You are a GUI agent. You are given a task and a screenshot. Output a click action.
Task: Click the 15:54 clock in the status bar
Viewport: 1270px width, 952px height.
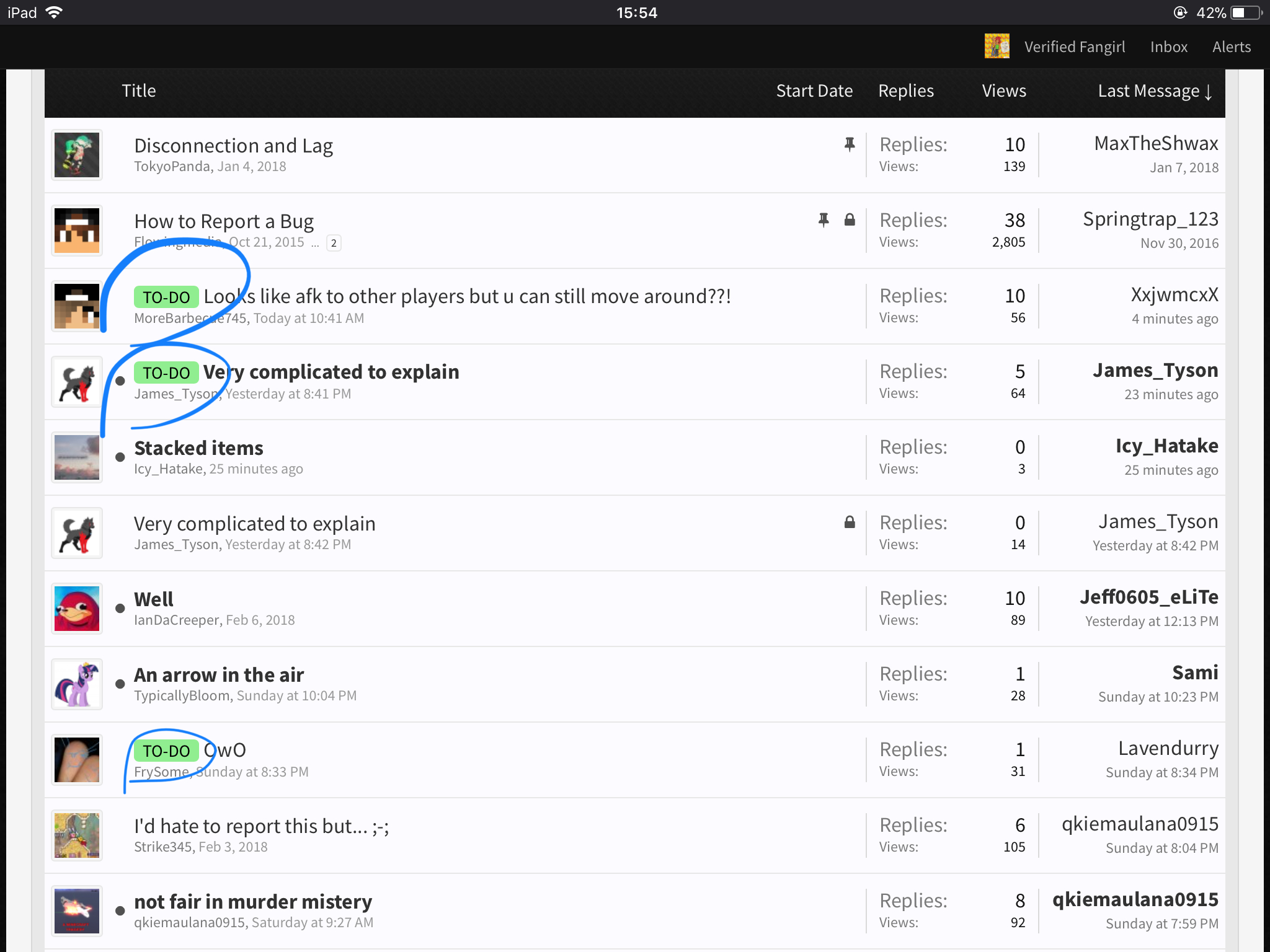tap(637, 12)
